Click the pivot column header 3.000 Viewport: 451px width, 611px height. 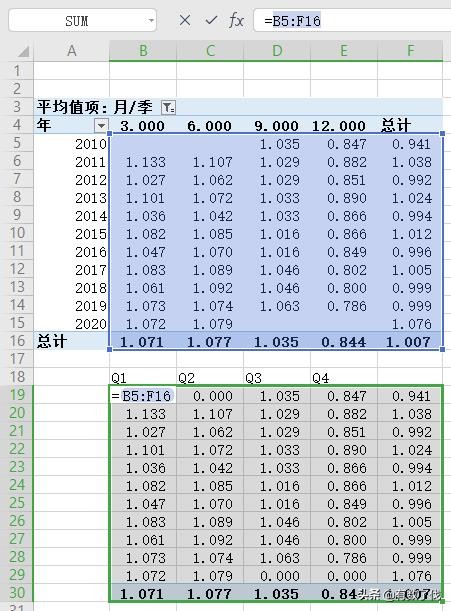[x=142, y=126]
